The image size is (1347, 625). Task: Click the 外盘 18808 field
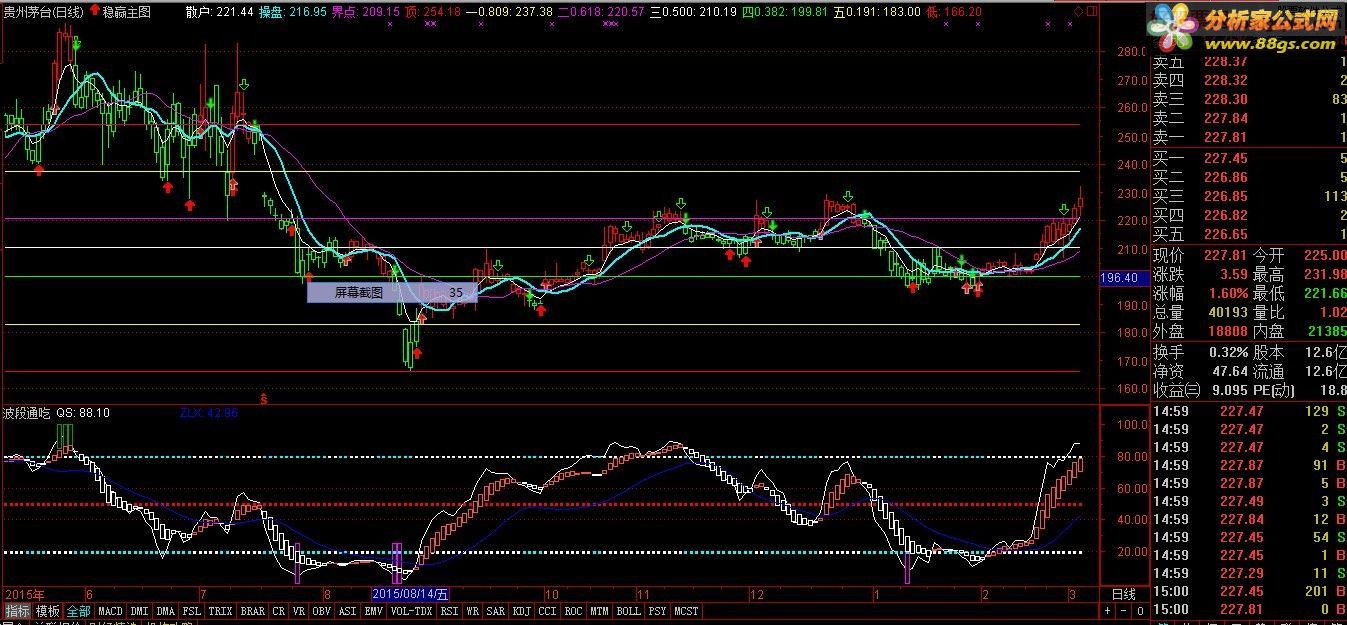1200,331
